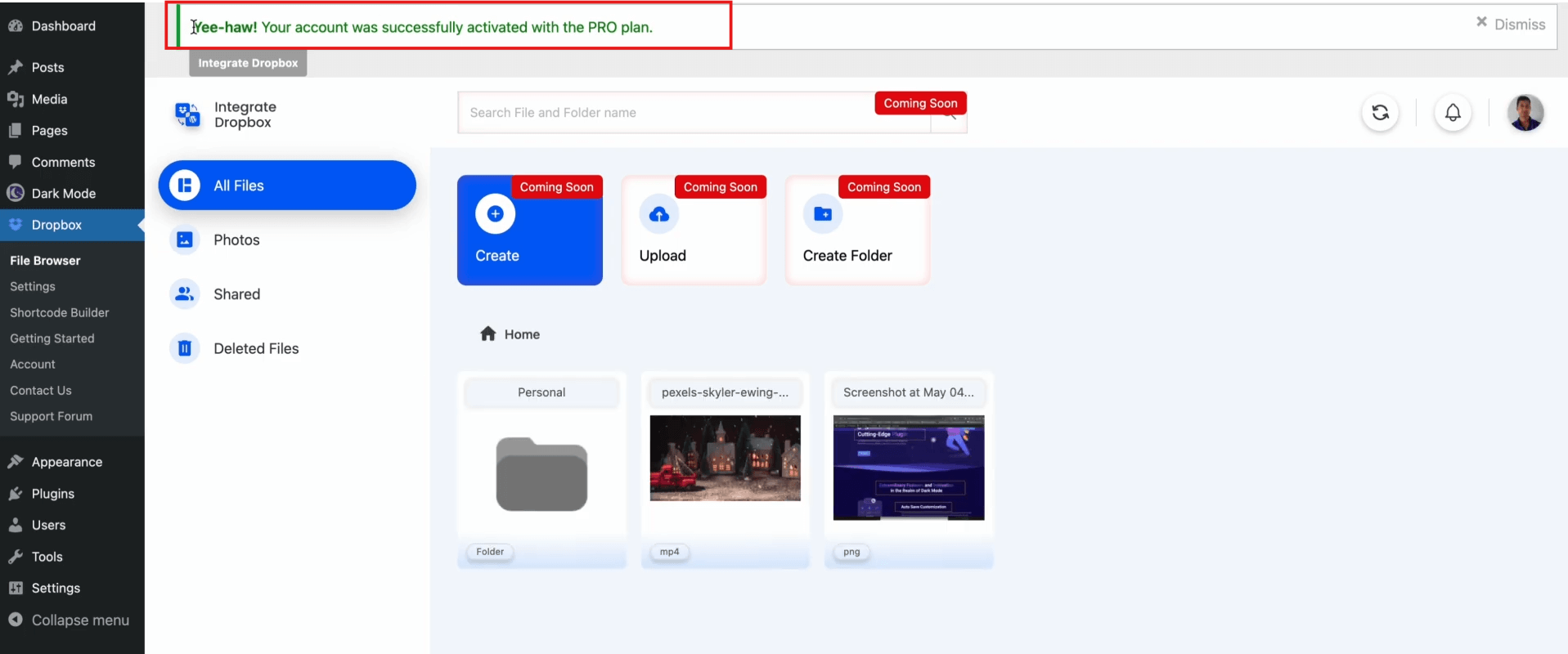Click the Screenshot at May 04 file name

pos(909,392)
